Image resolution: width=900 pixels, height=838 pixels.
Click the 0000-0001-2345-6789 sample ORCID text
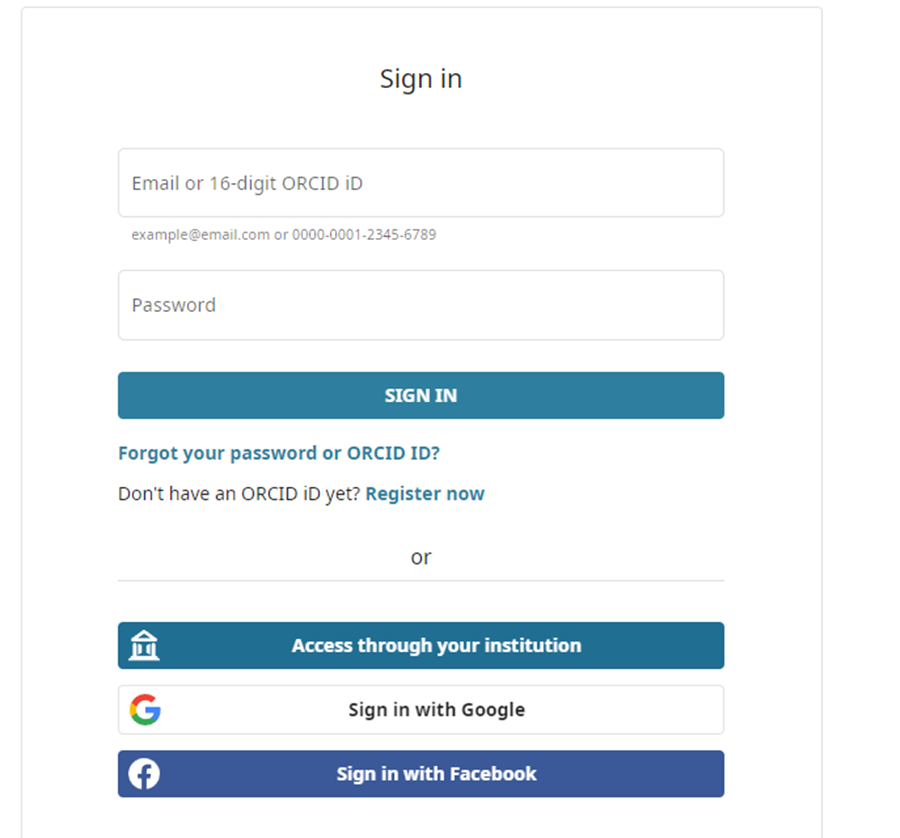(x=364, y=235)
